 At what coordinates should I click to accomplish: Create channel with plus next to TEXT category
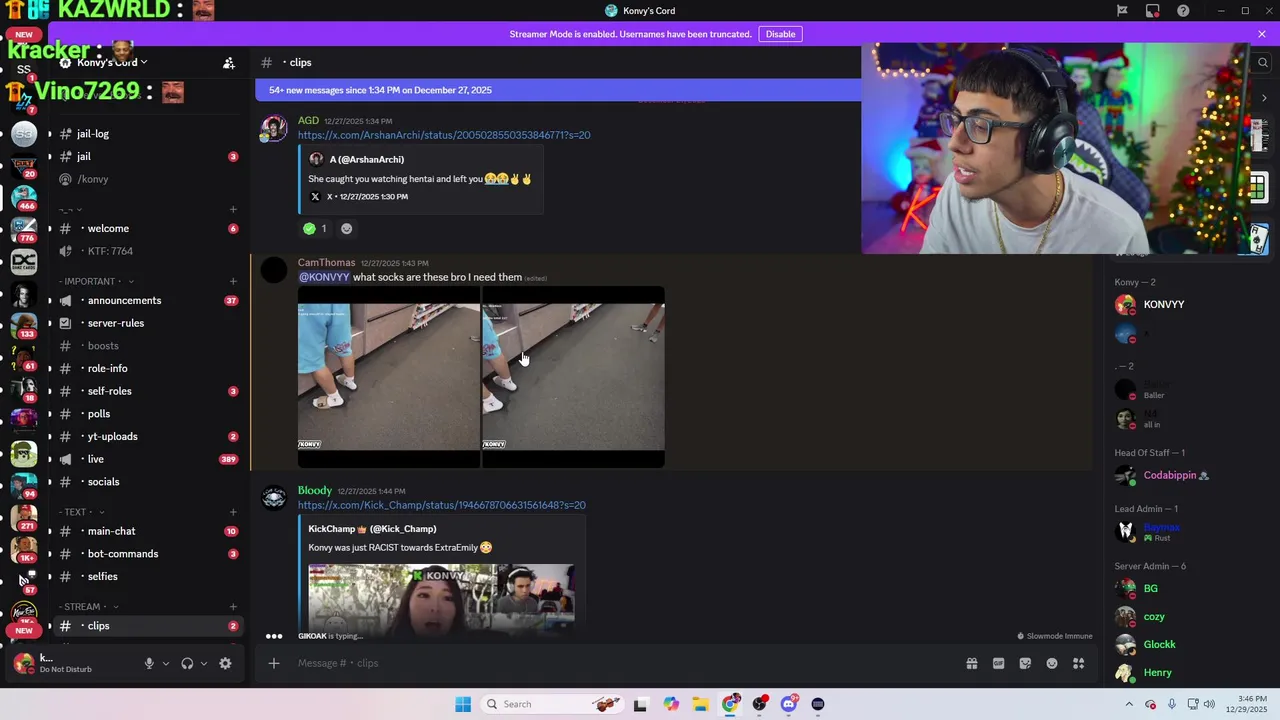pos(233,512)
